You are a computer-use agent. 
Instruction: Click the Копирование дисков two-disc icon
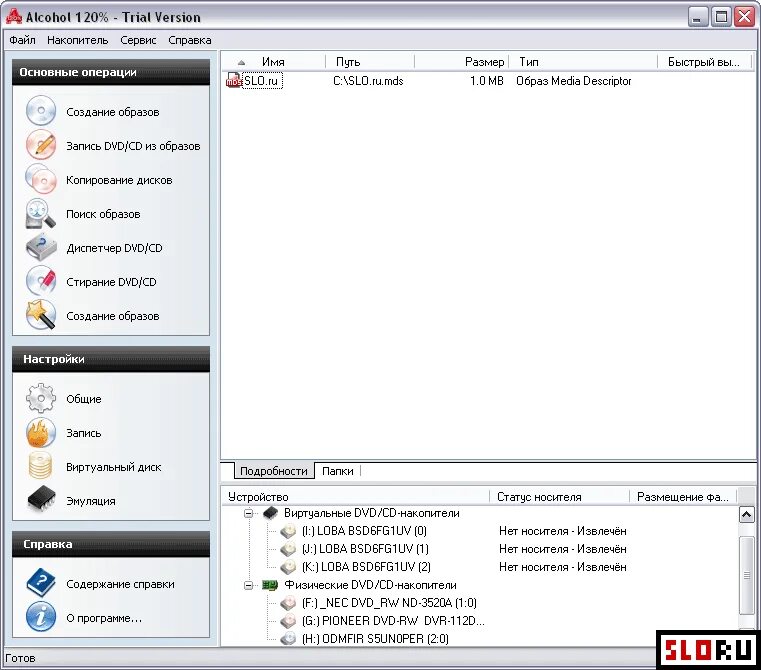(41, 179)
